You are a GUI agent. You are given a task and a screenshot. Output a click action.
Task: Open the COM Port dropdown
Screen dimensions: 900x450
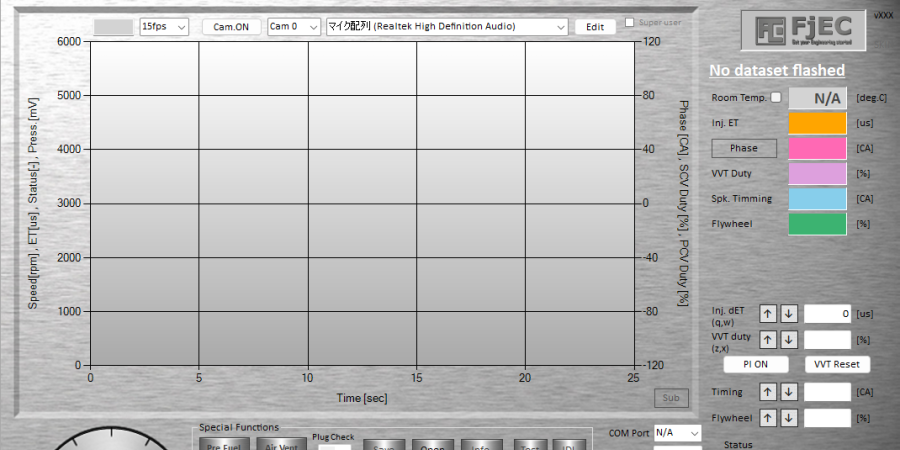677,433
